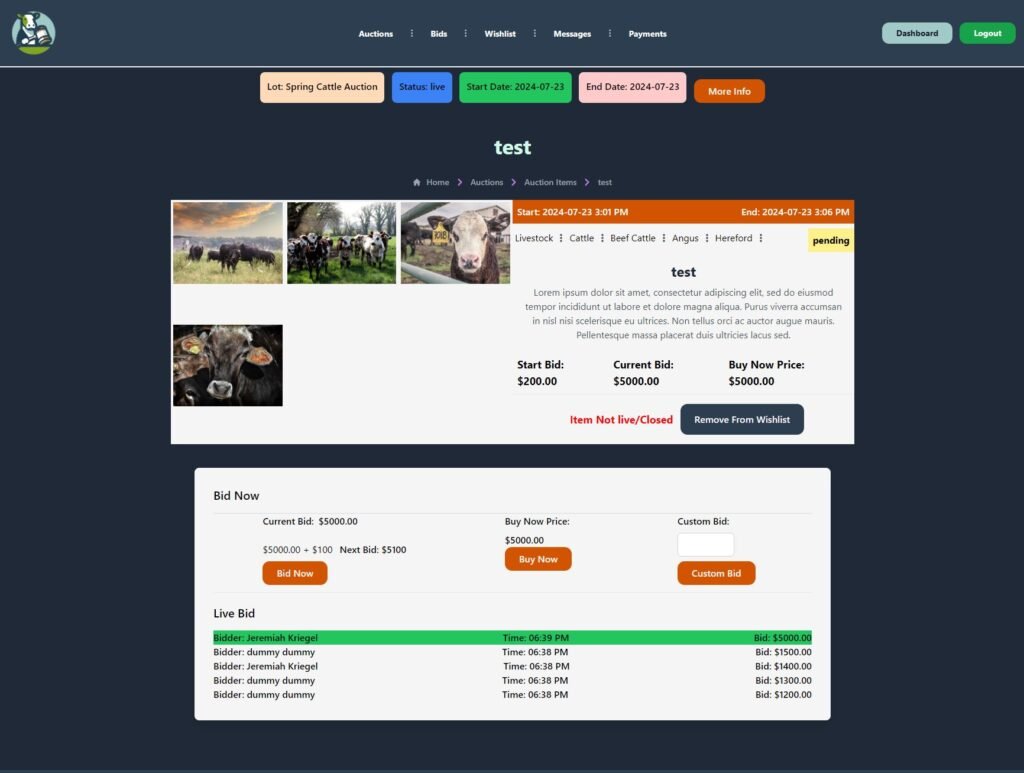This screenshot has width=1024, height=773.
Task: Click the dots icon beside the Wishlist nav item
Action: (x=533, y=33)
